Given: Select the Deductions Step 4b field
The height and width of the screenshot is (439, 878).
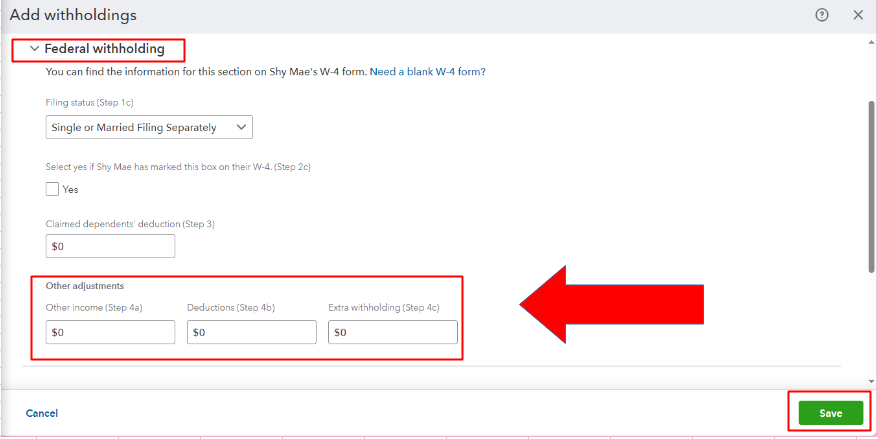Looking at the screenshot, I should pos(252,332).
